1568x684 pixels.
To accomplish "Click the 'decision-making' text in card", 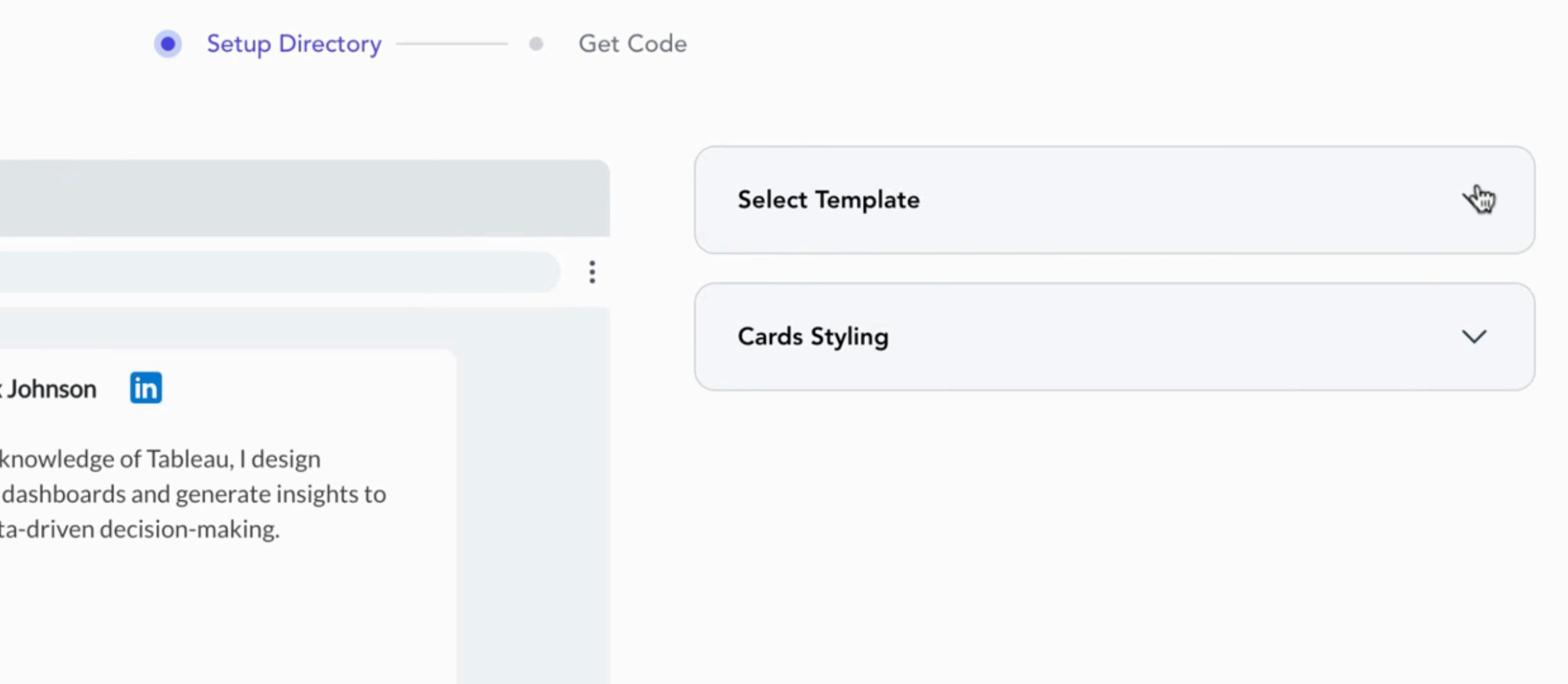I will click(190, 529).
